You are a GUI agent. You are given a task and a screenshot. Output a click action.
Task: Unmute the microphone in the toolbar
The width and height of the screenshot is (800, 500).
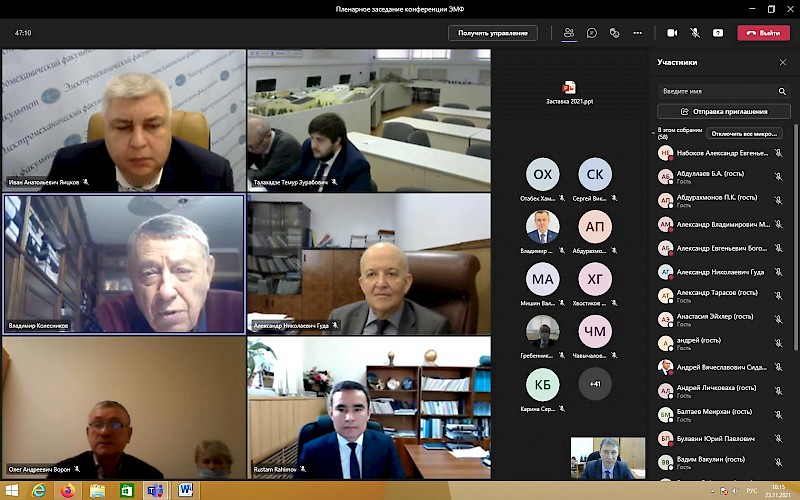(x=695, y=33)
